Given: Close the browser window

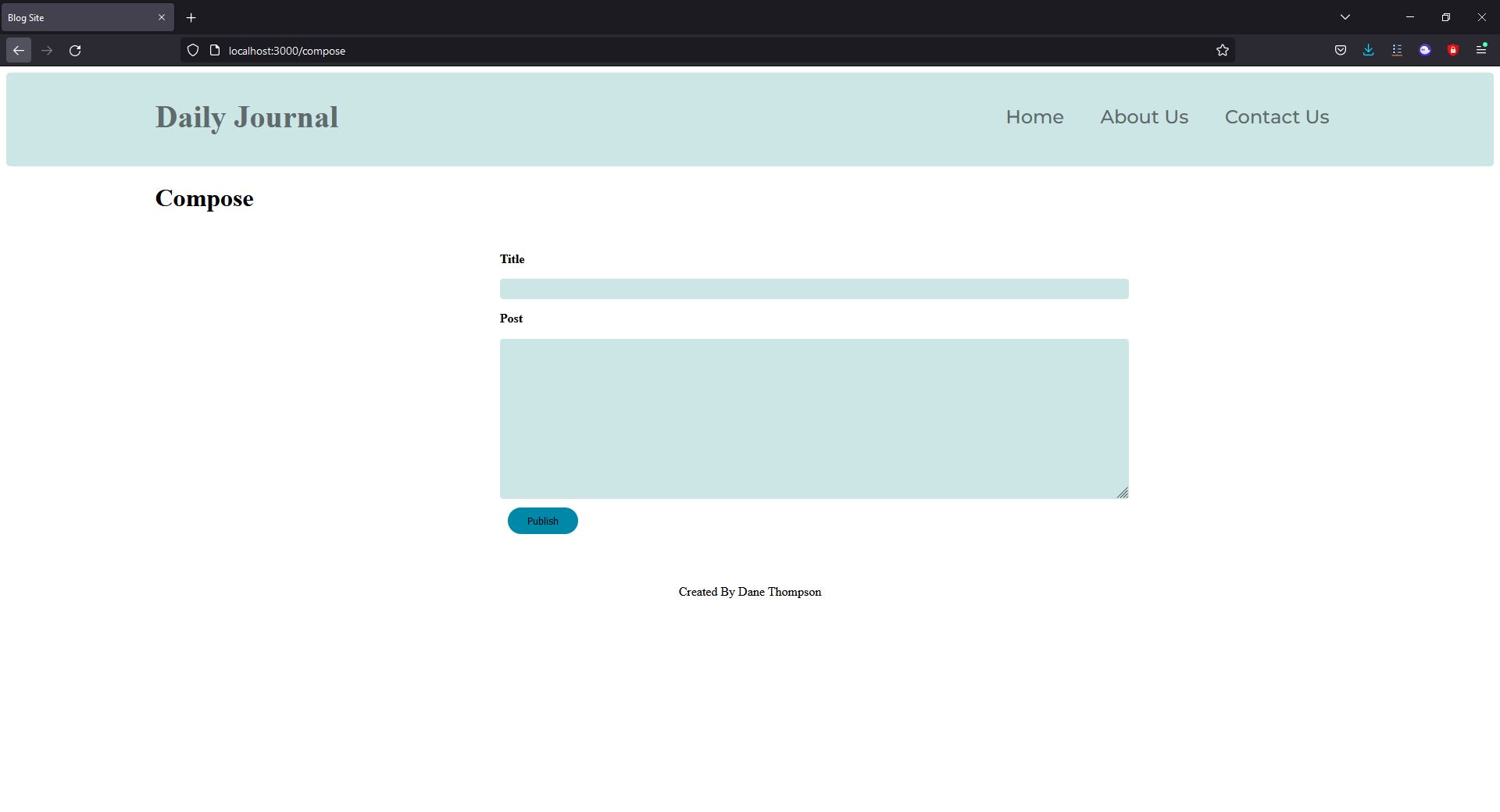Looking at the screenshot, I should 1482,17.
